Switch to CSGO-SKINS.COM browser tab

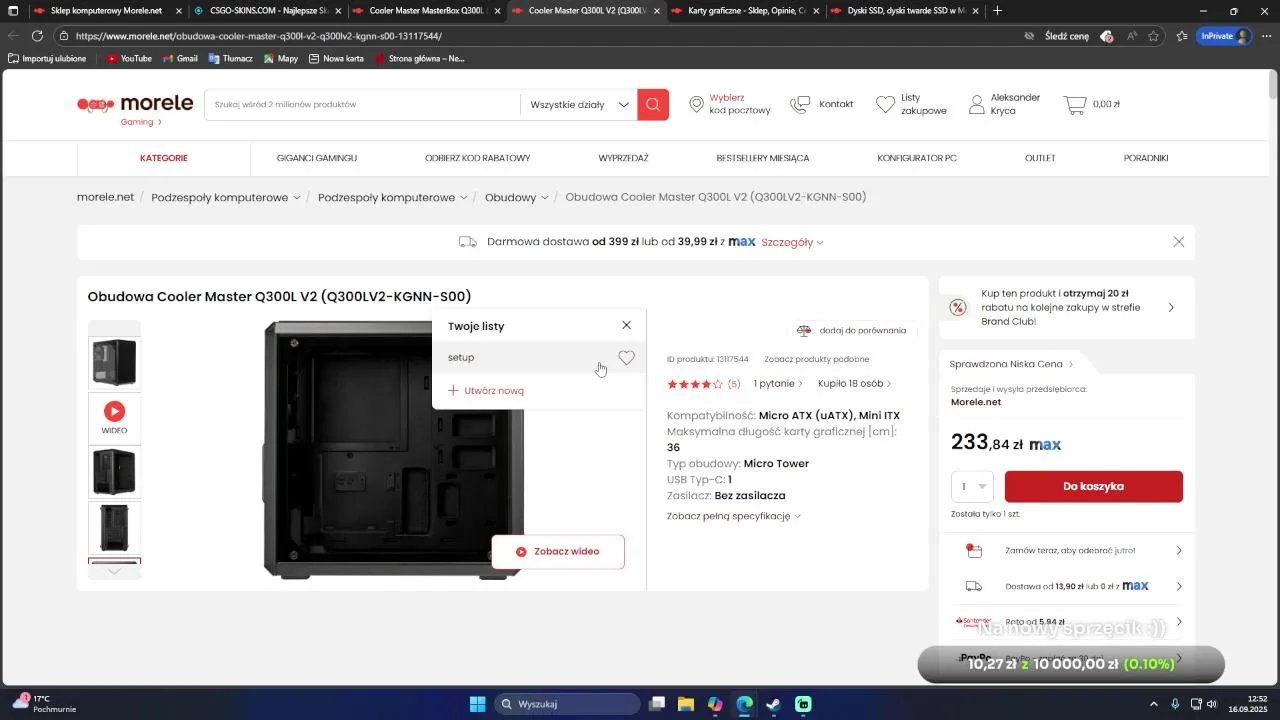tap(266, 11)
